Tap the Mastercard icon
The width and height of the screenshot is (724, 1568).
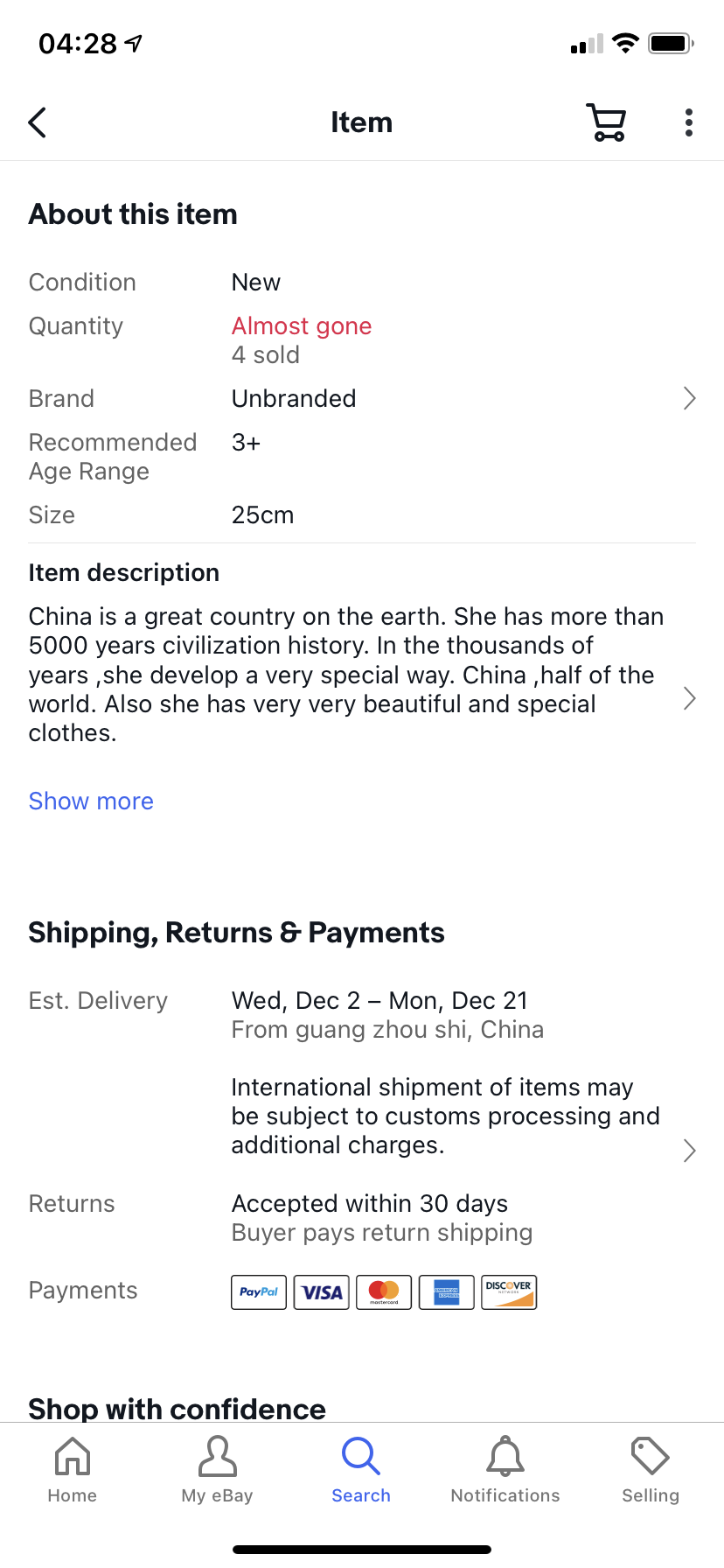pos(384,1292)
